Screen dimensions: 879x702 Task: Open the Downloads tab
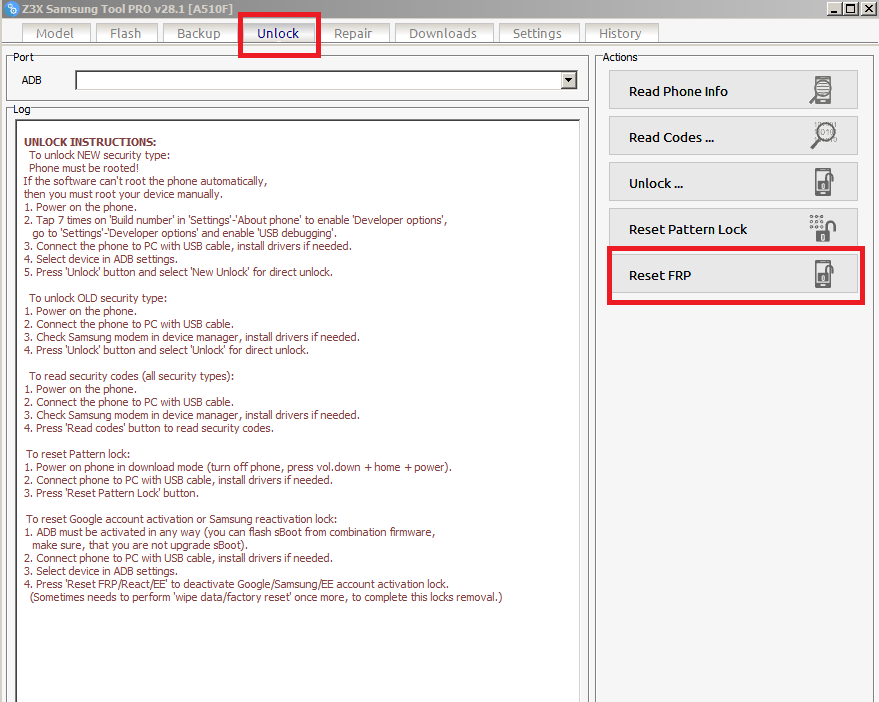coord(443,33)
